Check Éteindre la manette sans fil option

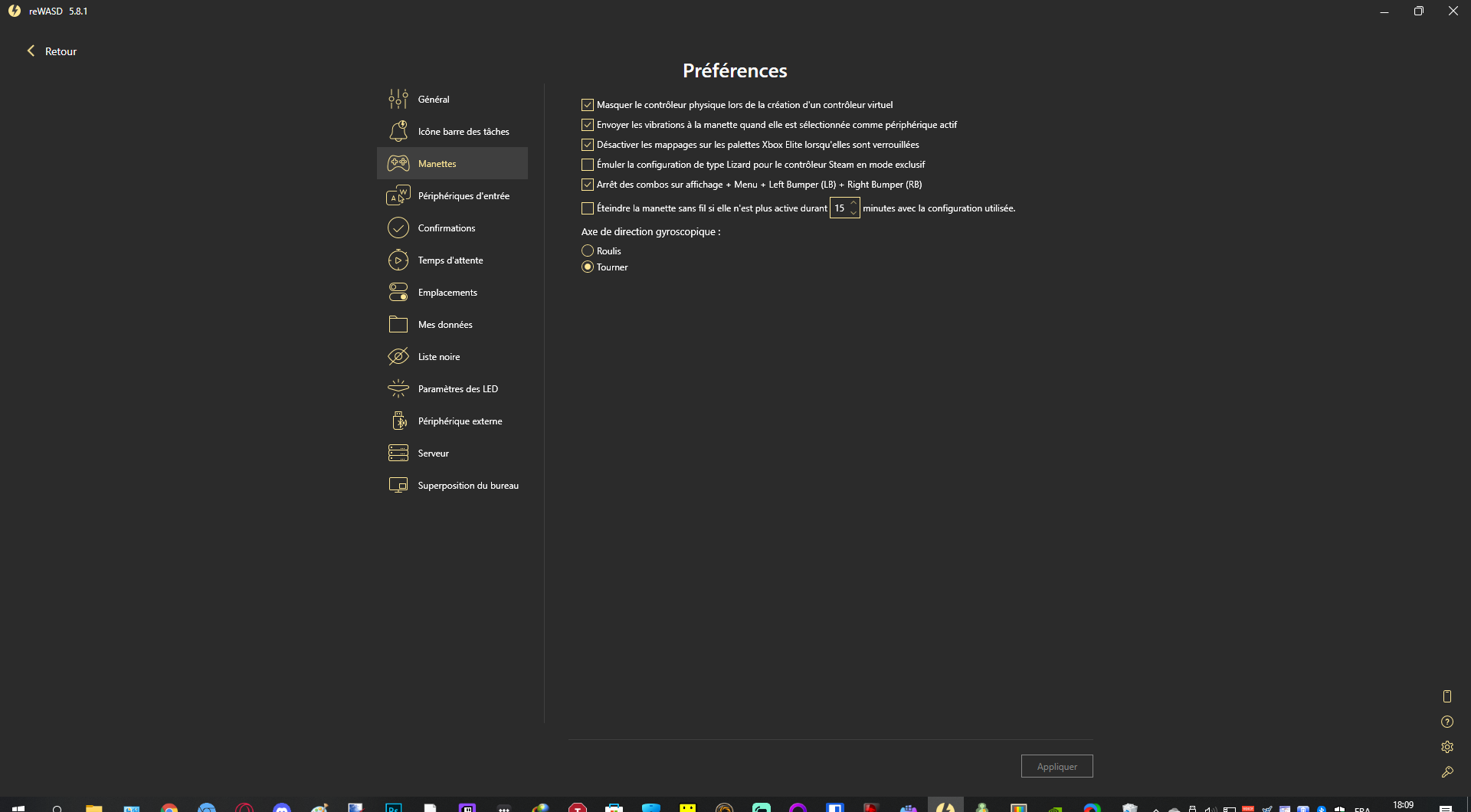pyautogui.click(x=588, y=208)
